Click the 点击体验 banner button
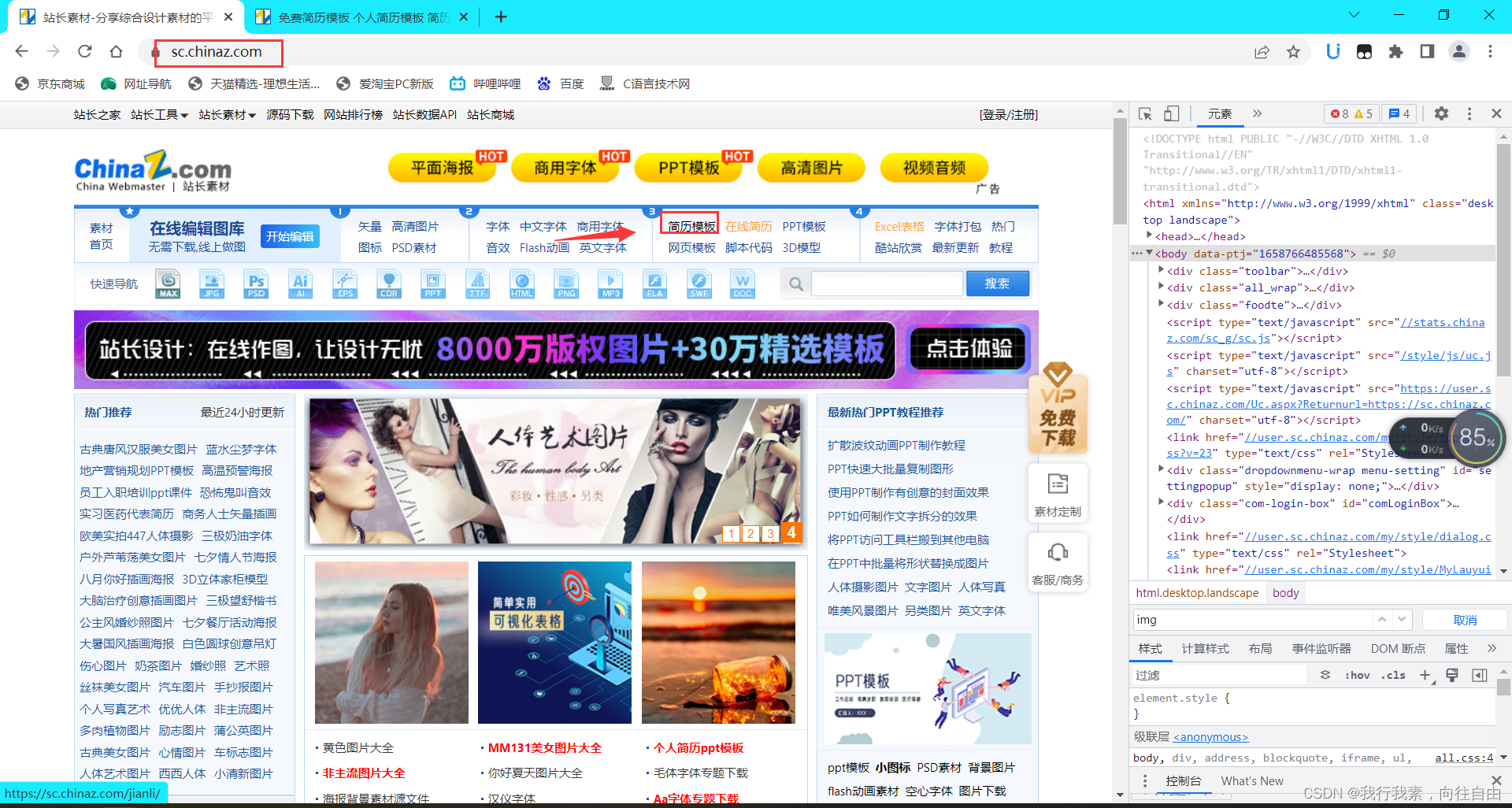 tap(969, 348)
